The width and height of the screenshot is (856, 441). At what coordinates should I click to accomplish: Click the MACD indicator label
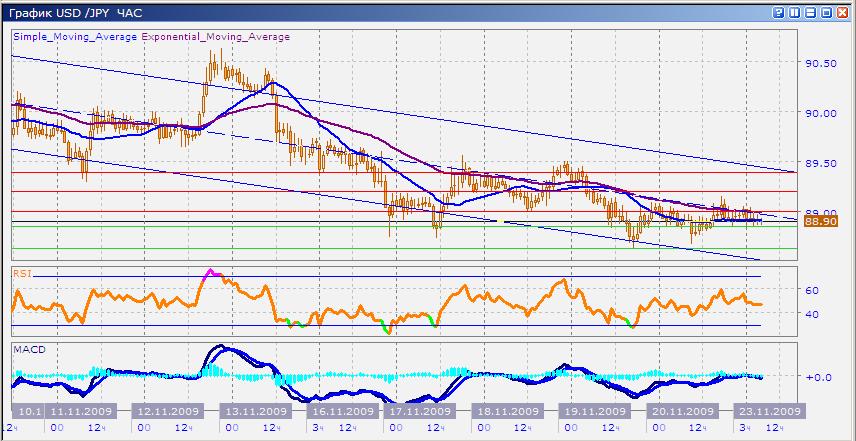pos(29,349)
